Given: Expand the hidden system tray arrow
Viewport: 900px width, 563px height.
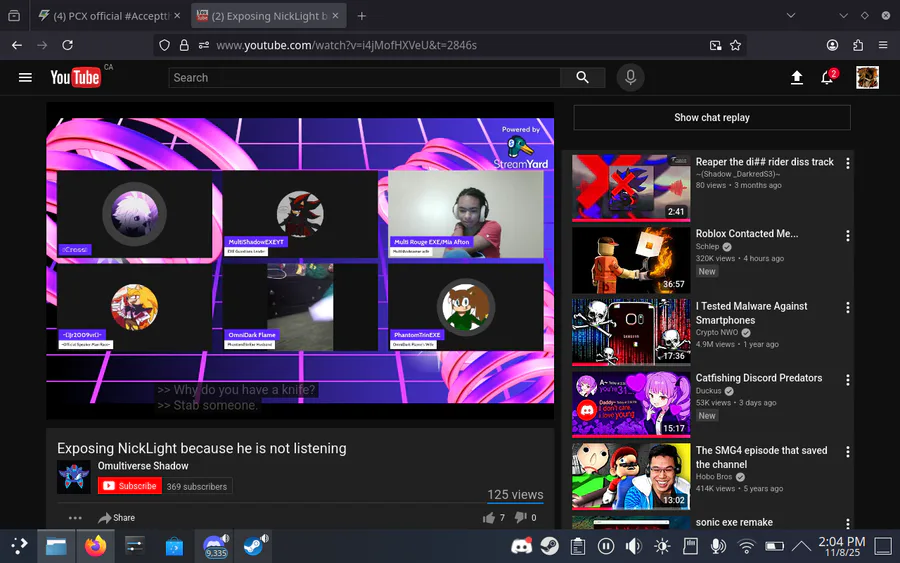Looking at the screenshot, I should pos(801,546).
